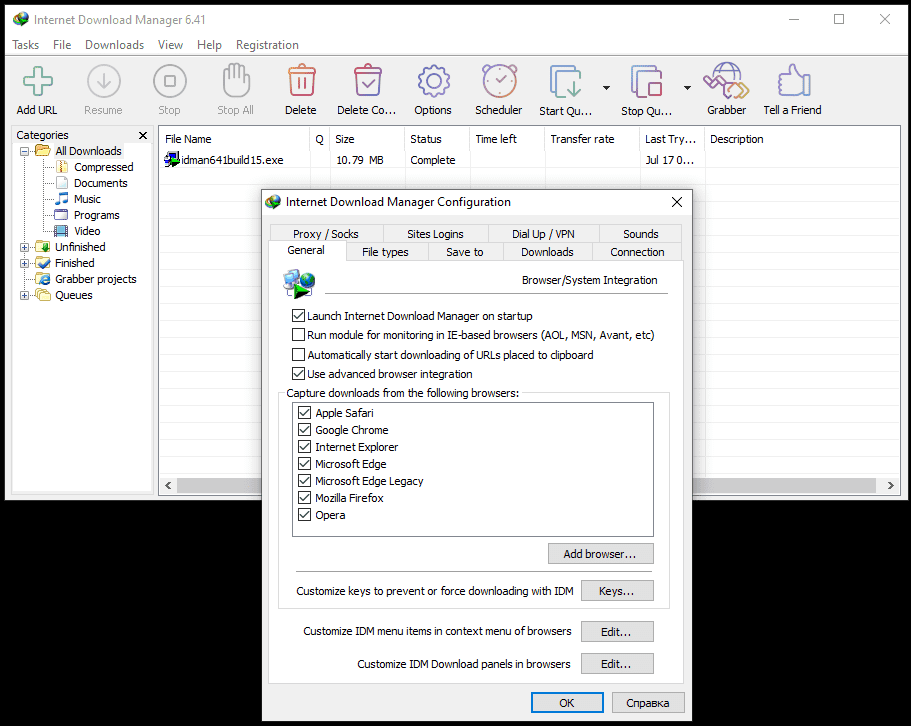
Task: Click the Add browser... button
Action: tap(600, 554)
